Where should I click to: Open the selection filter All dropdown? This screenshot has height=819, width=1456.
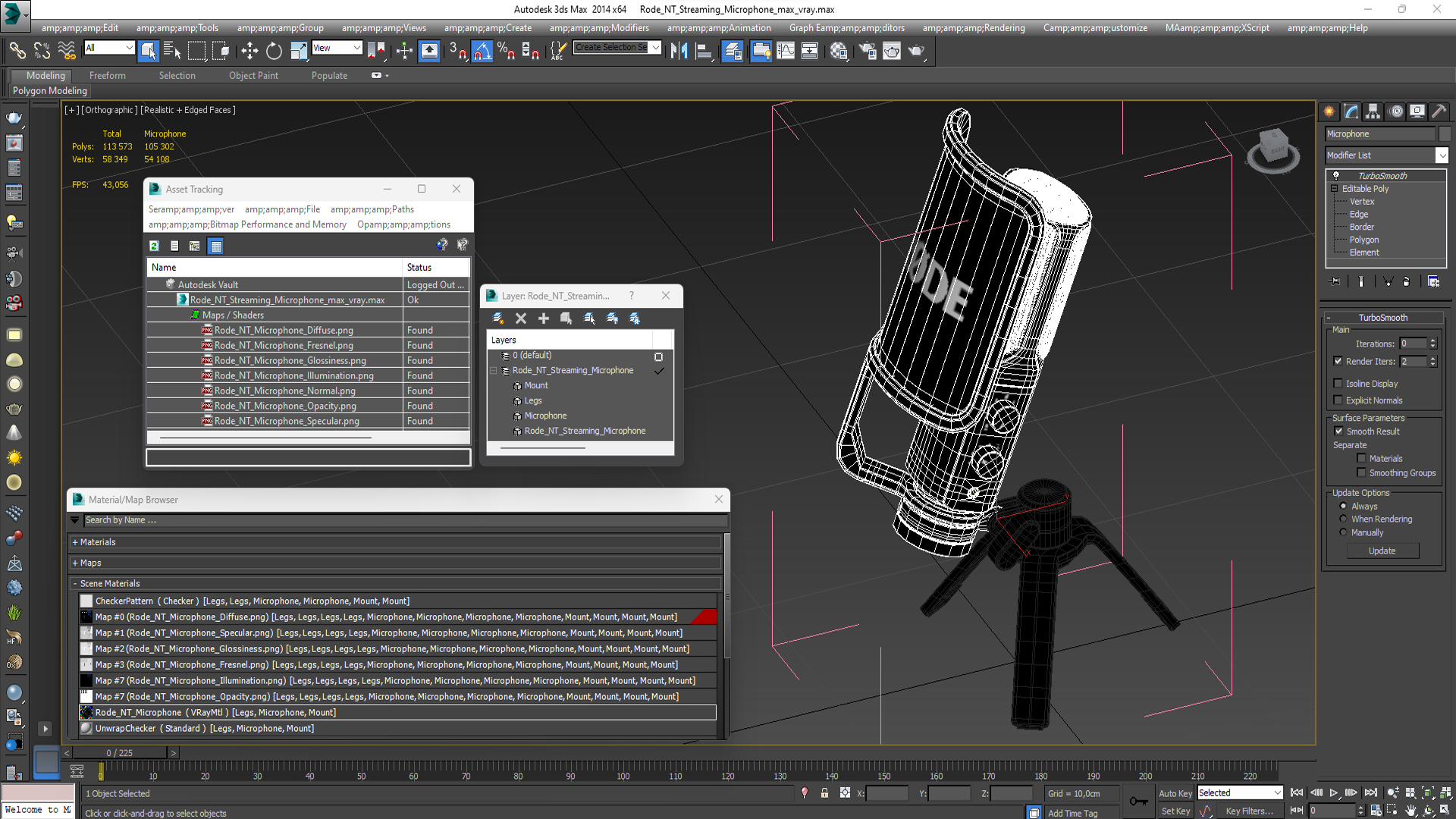(x=108, y=48)
